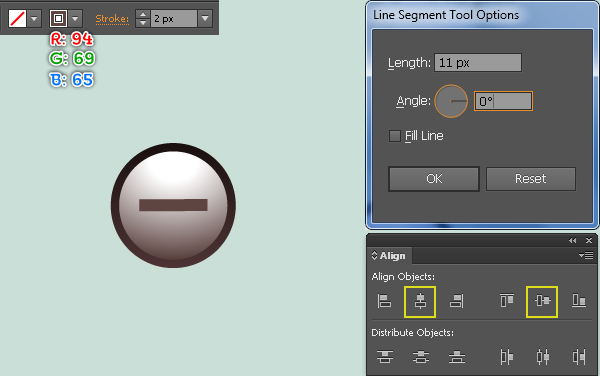The width and height of the screenshot is (600, 376).
Task: Click OK in Line Segment Tool Options
Action: coord(434,179)
